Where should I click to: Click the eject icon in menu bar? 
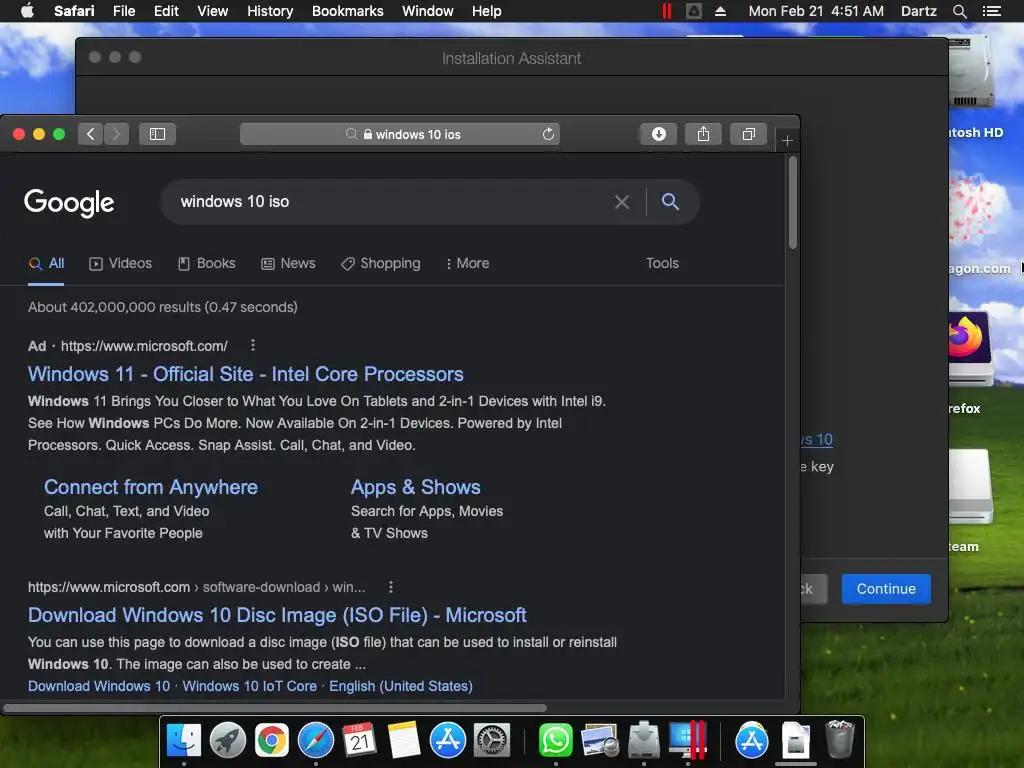720,11
